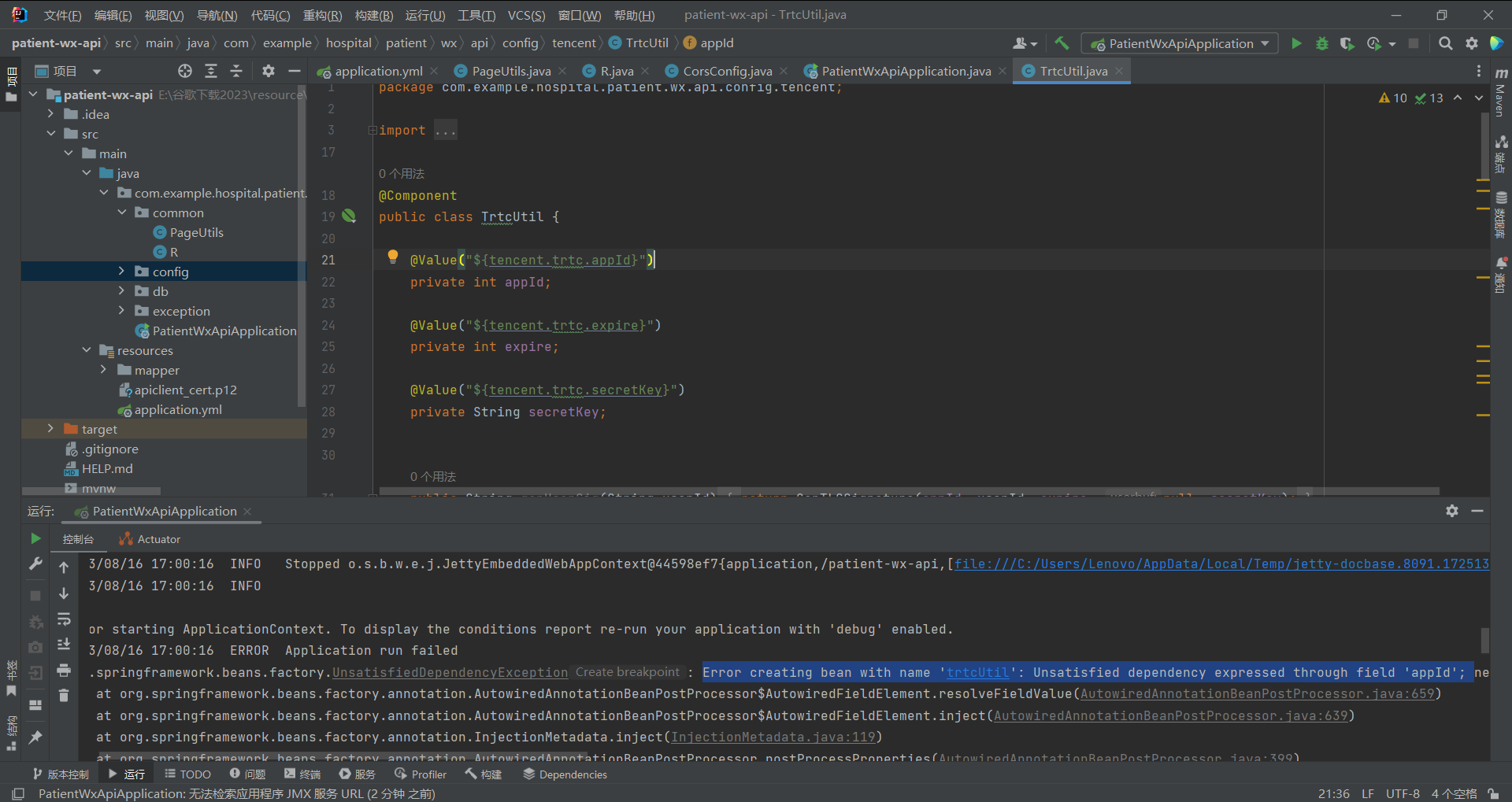Click TrtcUtil breadcrumb in navigation bar
Viewport: 1512px width, 802px height.
click(x=639, y=43)
